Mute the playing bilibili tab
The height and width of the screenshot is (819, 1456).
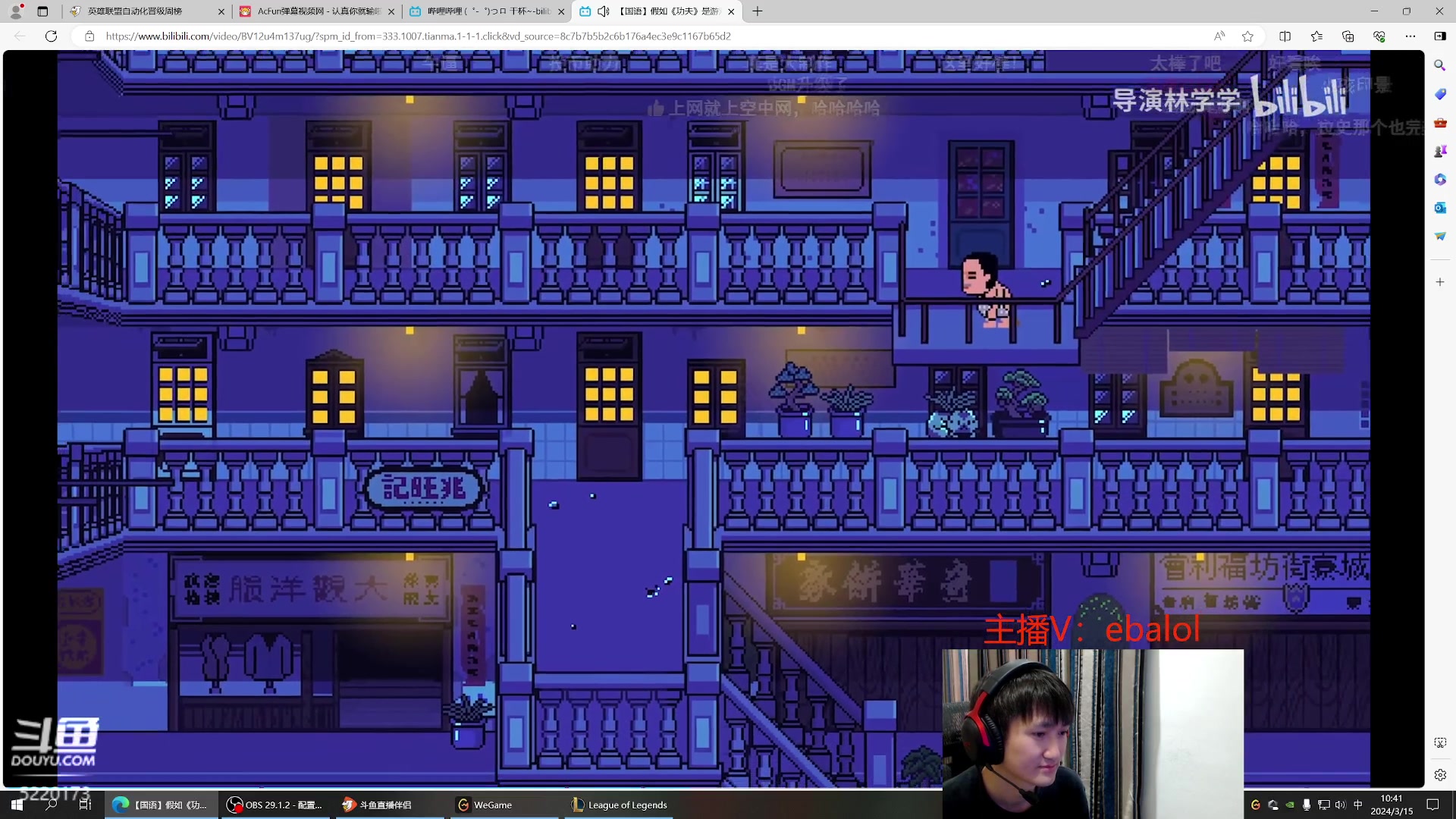(x=604, y=11)
